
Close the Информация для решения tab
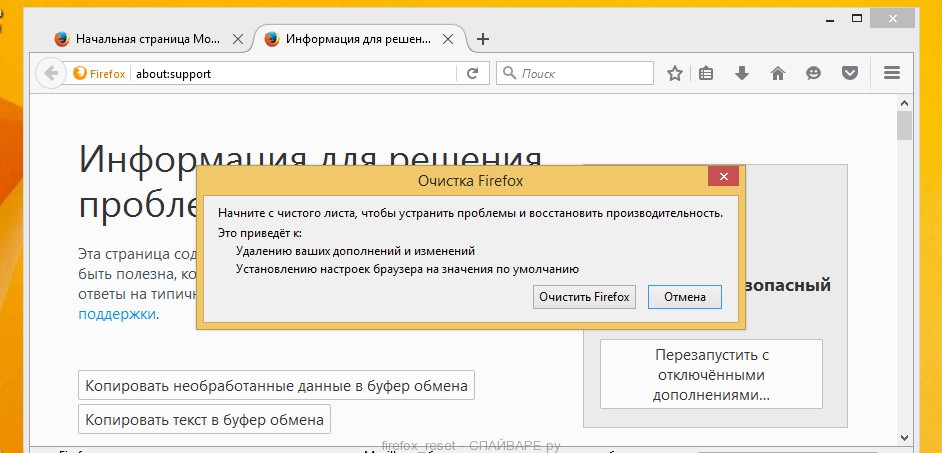pyautogui.click(x=448, y=40)
